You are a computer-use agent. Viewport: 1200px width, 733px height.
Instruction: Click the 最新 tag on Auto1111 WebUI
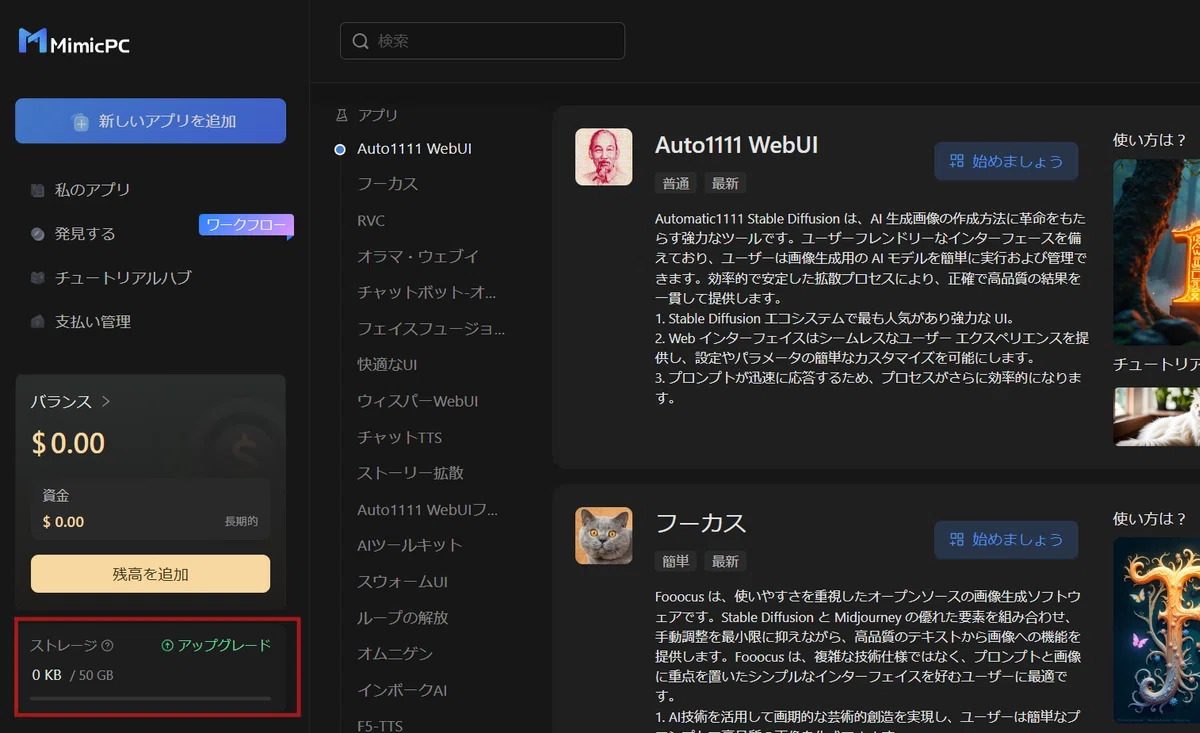pyautogui.click(x=725, y=183)
